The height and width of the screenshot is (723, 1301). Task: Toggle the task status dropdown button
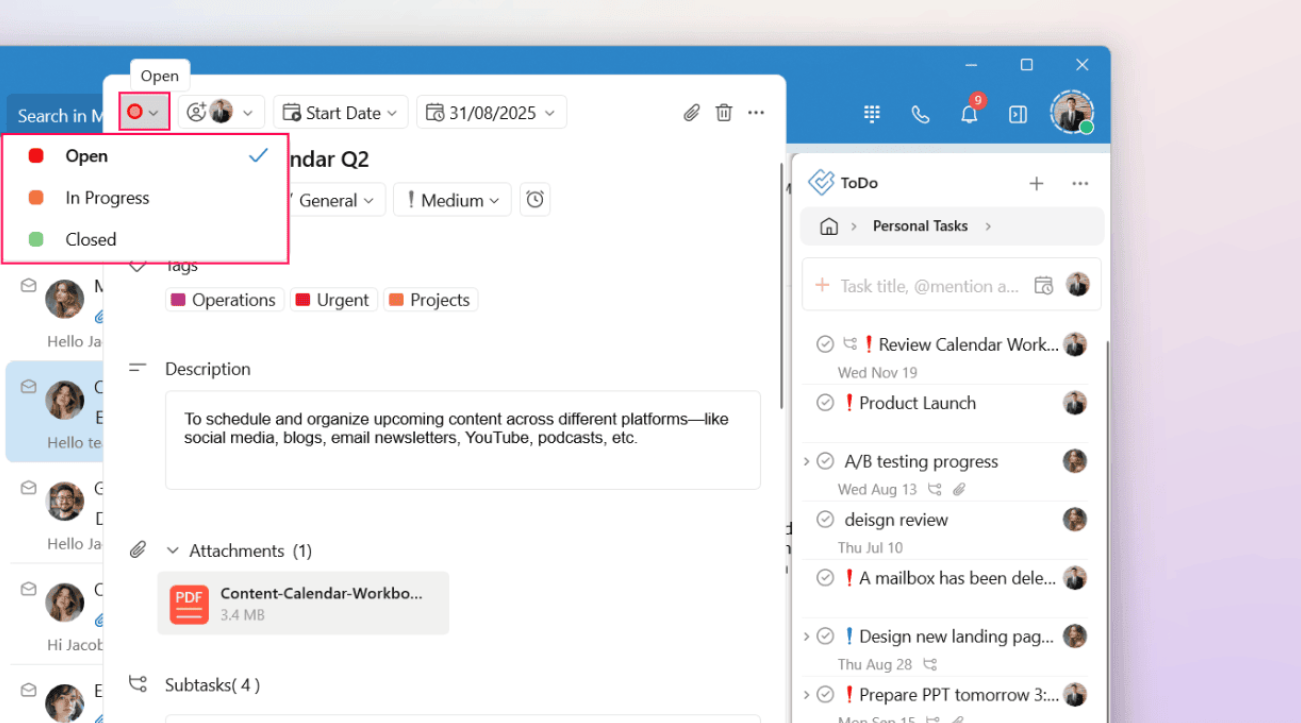(144, 112)
